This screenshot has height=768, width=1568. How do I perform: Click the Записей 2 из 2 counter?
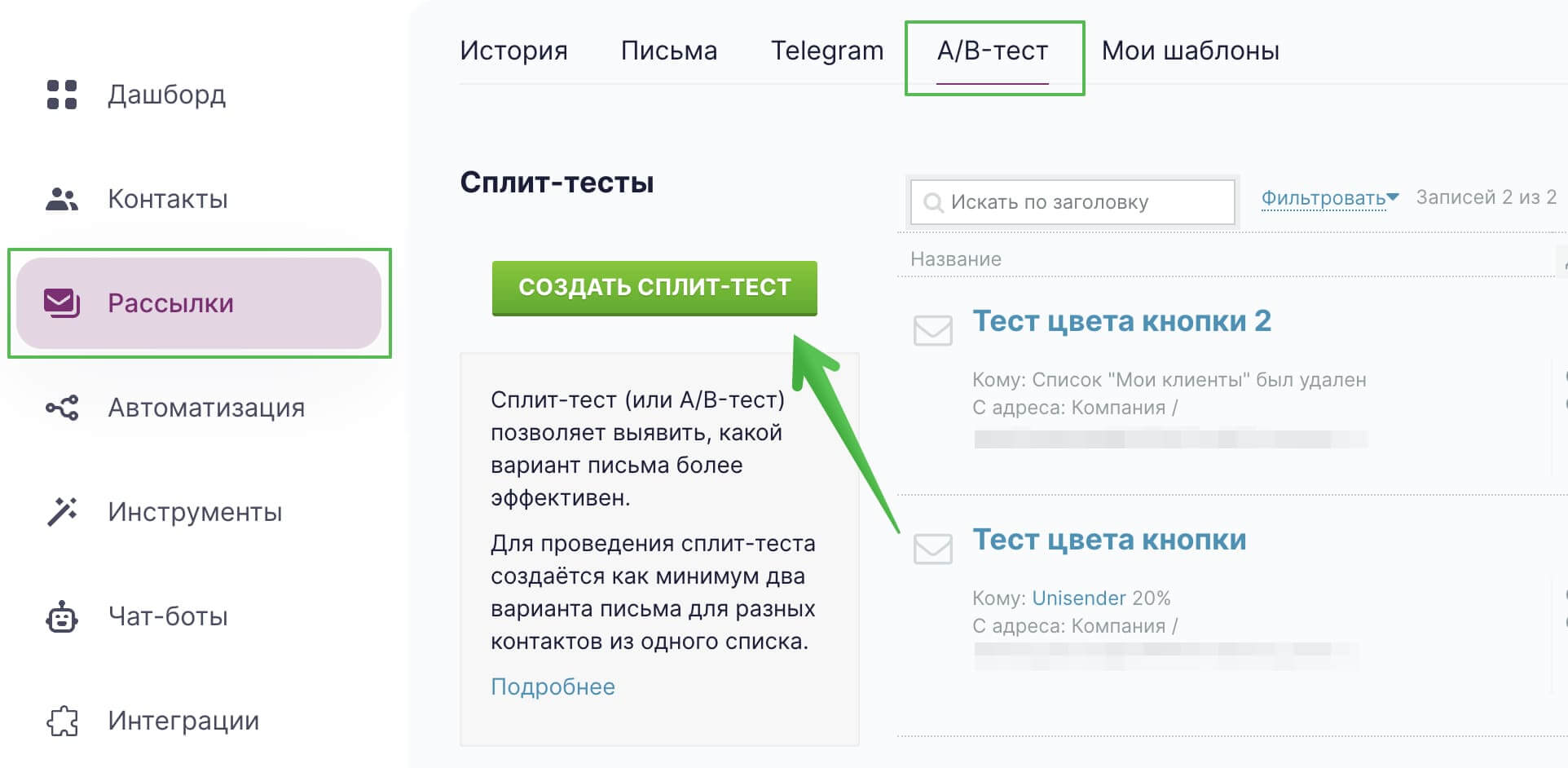click(x=1487, y=197)
